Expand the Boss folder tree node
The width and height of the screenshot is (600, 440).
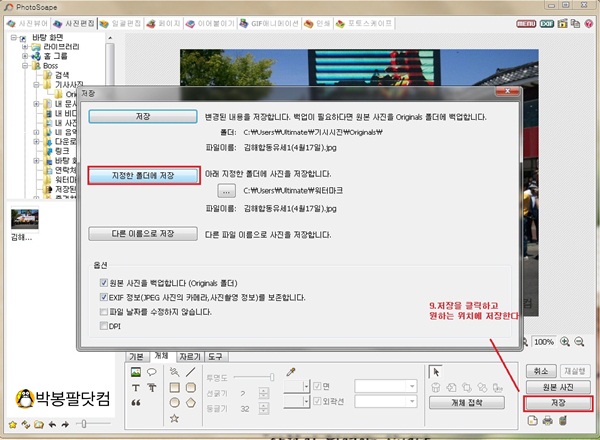(24, 66)
